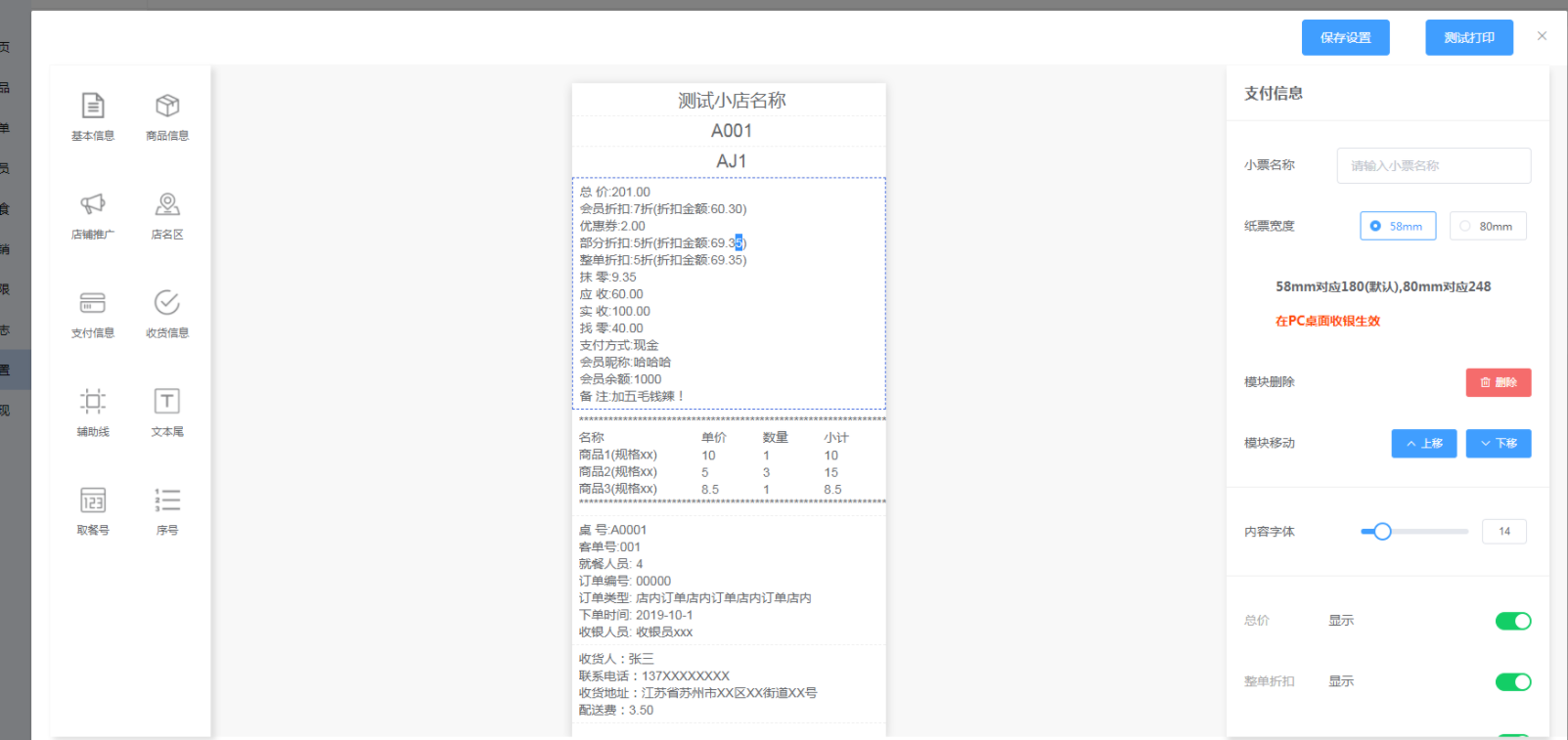Click 会员昵称:哈哈哈 line
1568x740 pixels.
coord(625,362)
